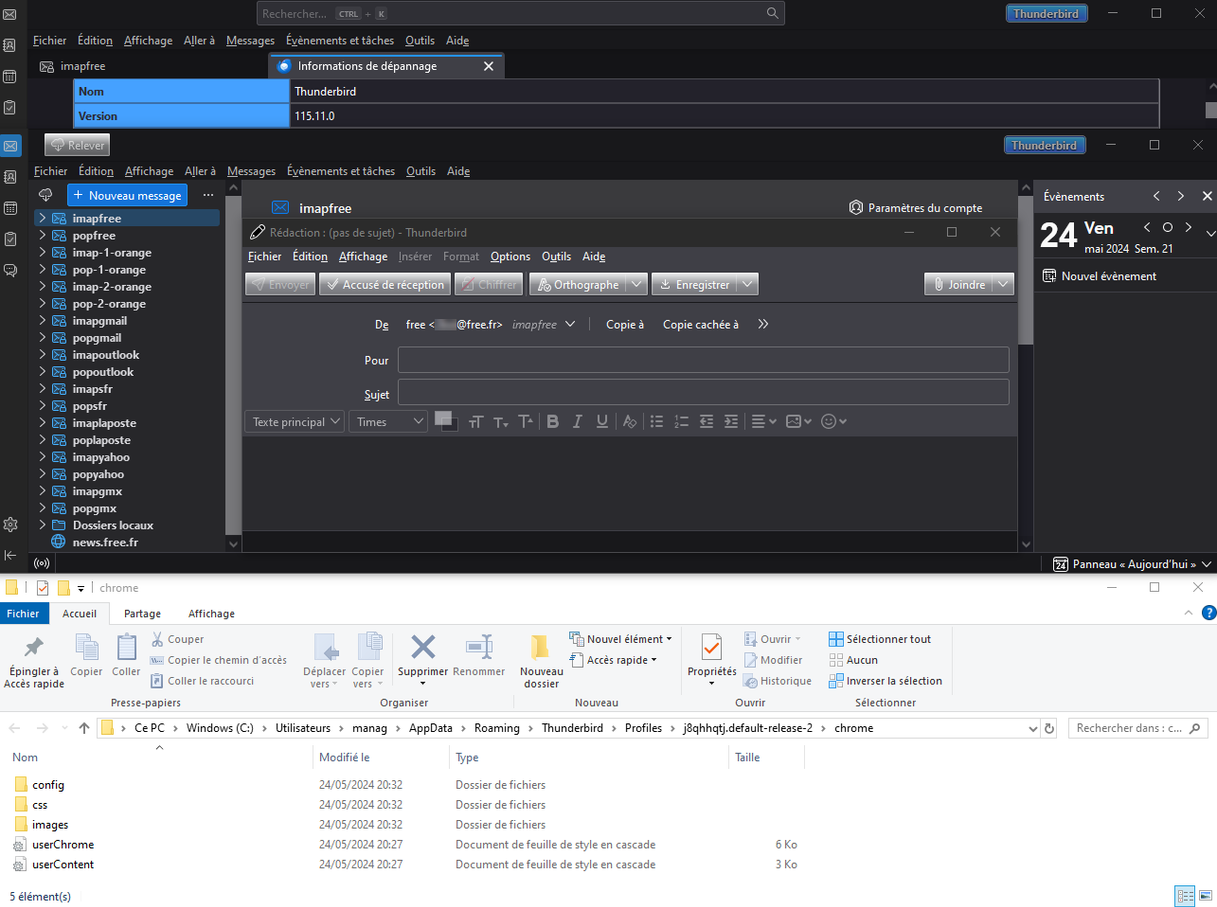Click the Explorer up-directory arrow
This screenshot has width=1217, height=907.
84,728
